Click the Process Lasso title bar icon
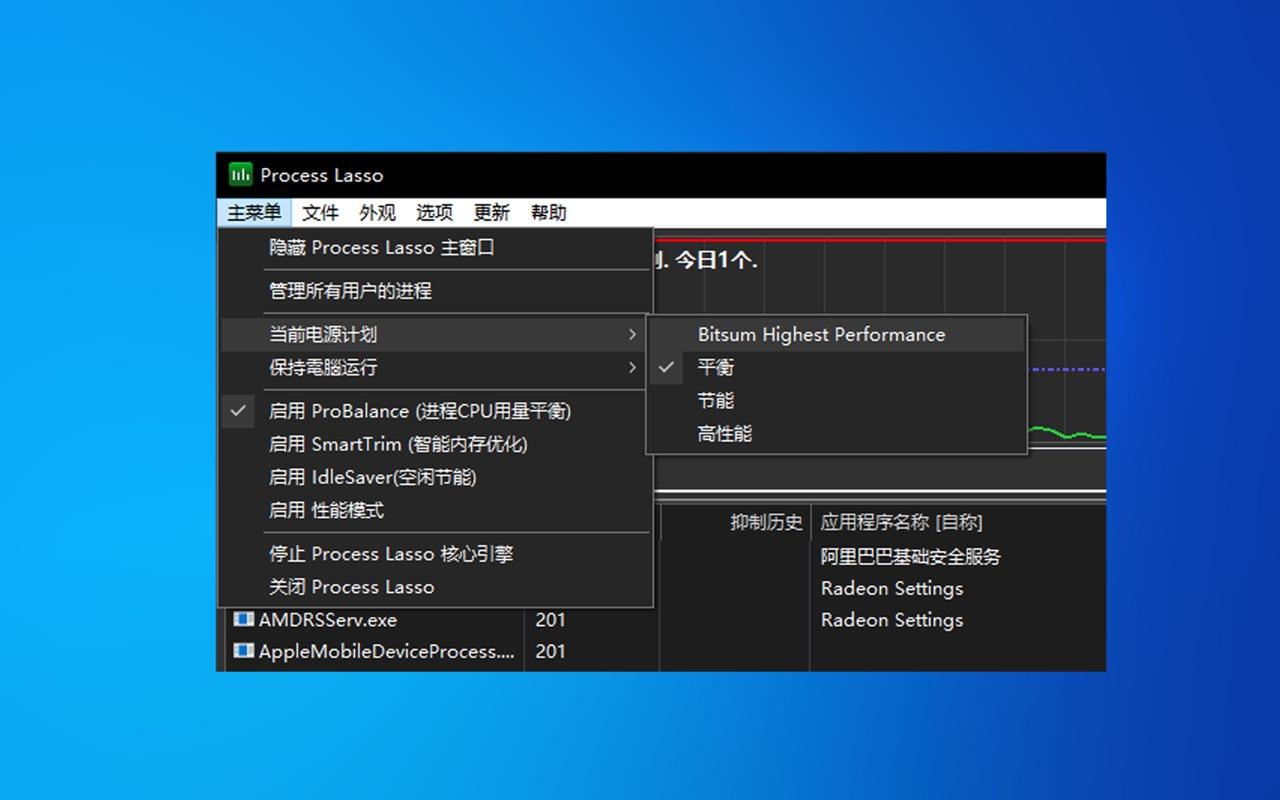This screenshot has width=1280, height=800. click(239, 174)
